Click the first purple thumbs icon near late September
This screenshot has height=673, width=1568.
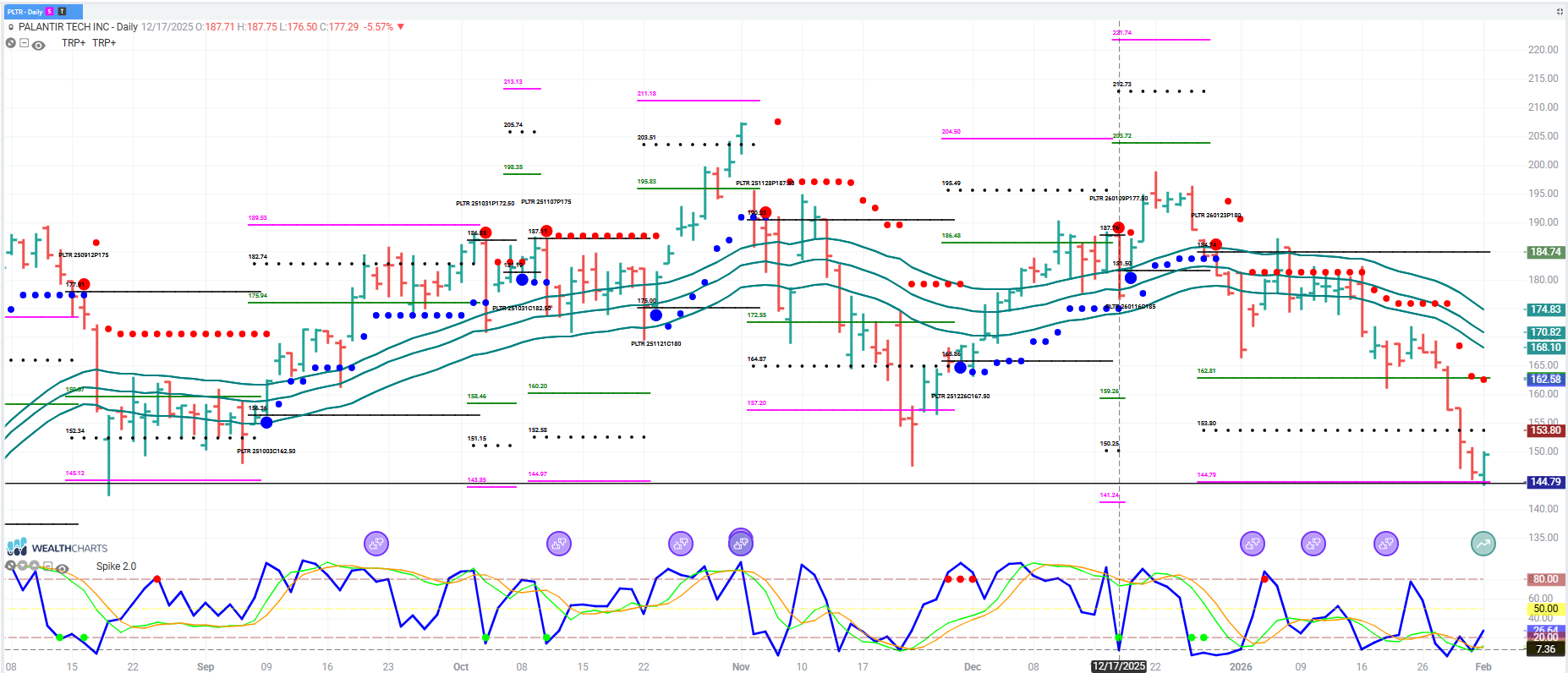point(376,544)
